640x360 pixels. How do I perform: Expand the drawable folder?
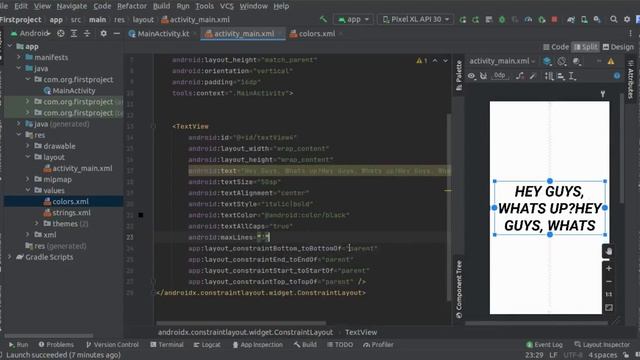pyautogui.click(x=28, y=146)
